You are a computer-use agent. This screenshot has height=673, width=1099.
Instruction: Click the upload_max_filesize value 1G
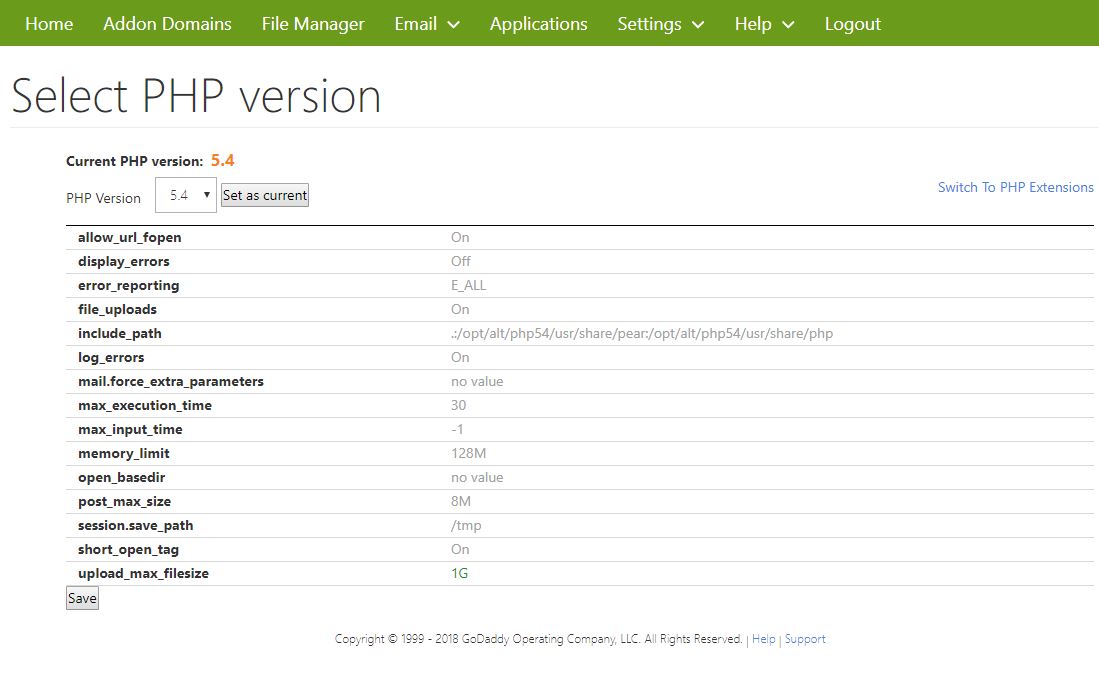pyautogui.click(x=459, y=573)
